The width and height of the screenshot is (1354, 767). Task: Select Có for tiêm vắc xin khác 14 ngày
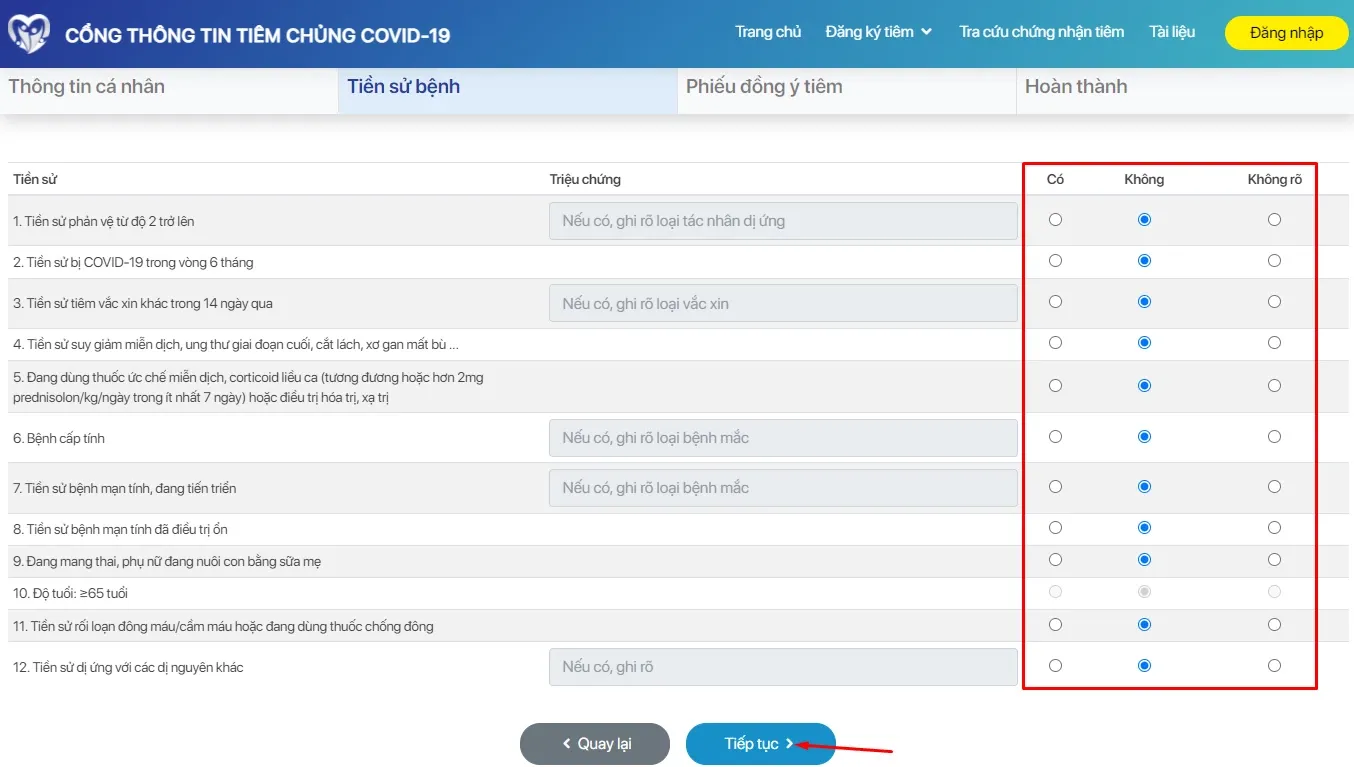(x=1055, y=302)
